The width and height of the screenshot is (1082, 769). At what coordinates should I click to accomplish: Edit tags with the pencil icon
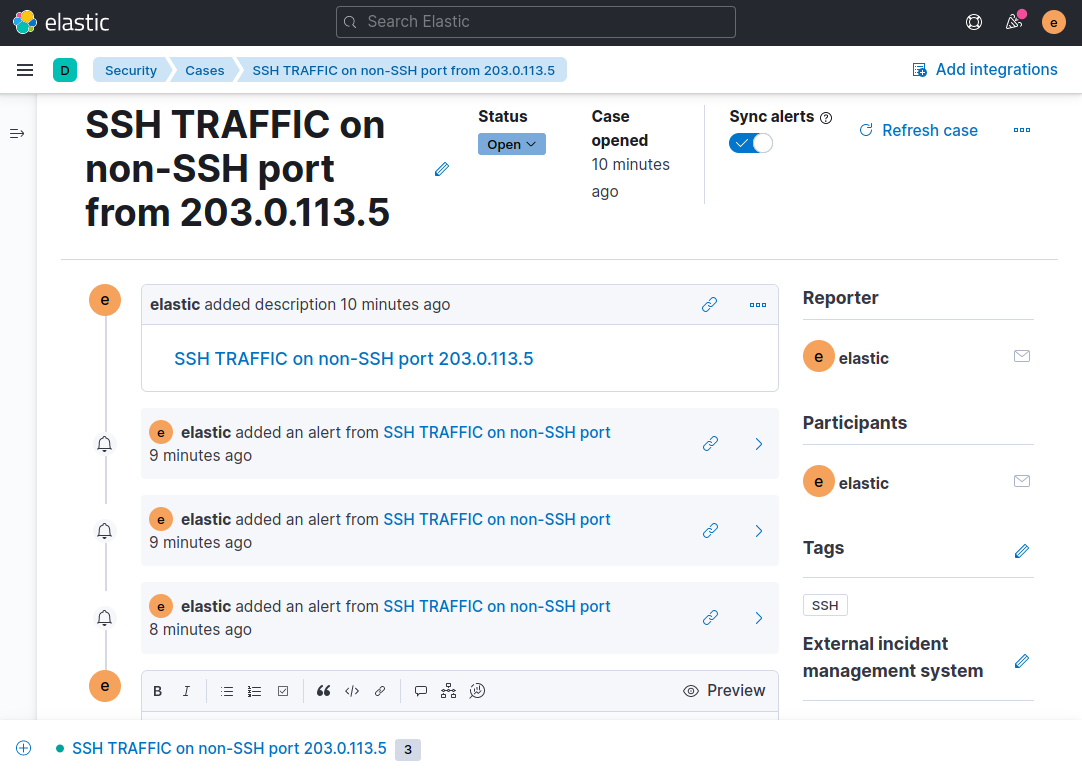1022,551
